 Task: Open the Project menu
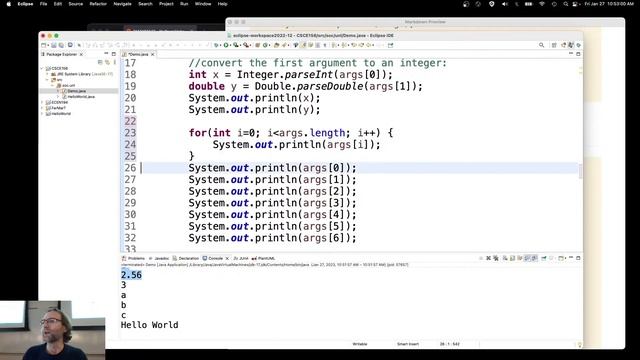166,4
